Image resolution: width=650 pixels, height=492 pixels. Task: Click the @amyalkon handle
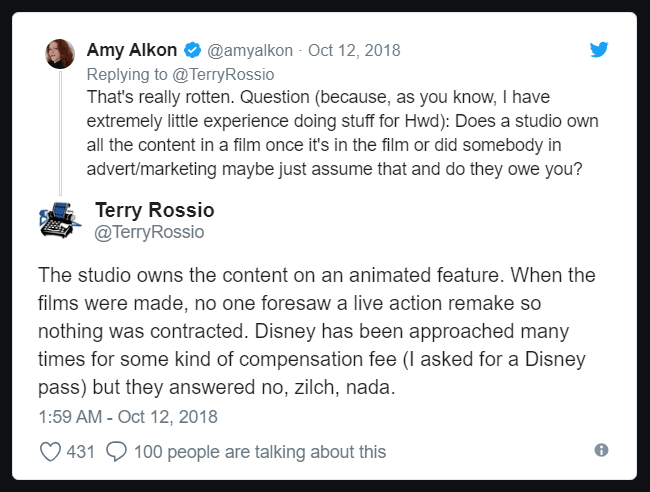click(243, 50)
